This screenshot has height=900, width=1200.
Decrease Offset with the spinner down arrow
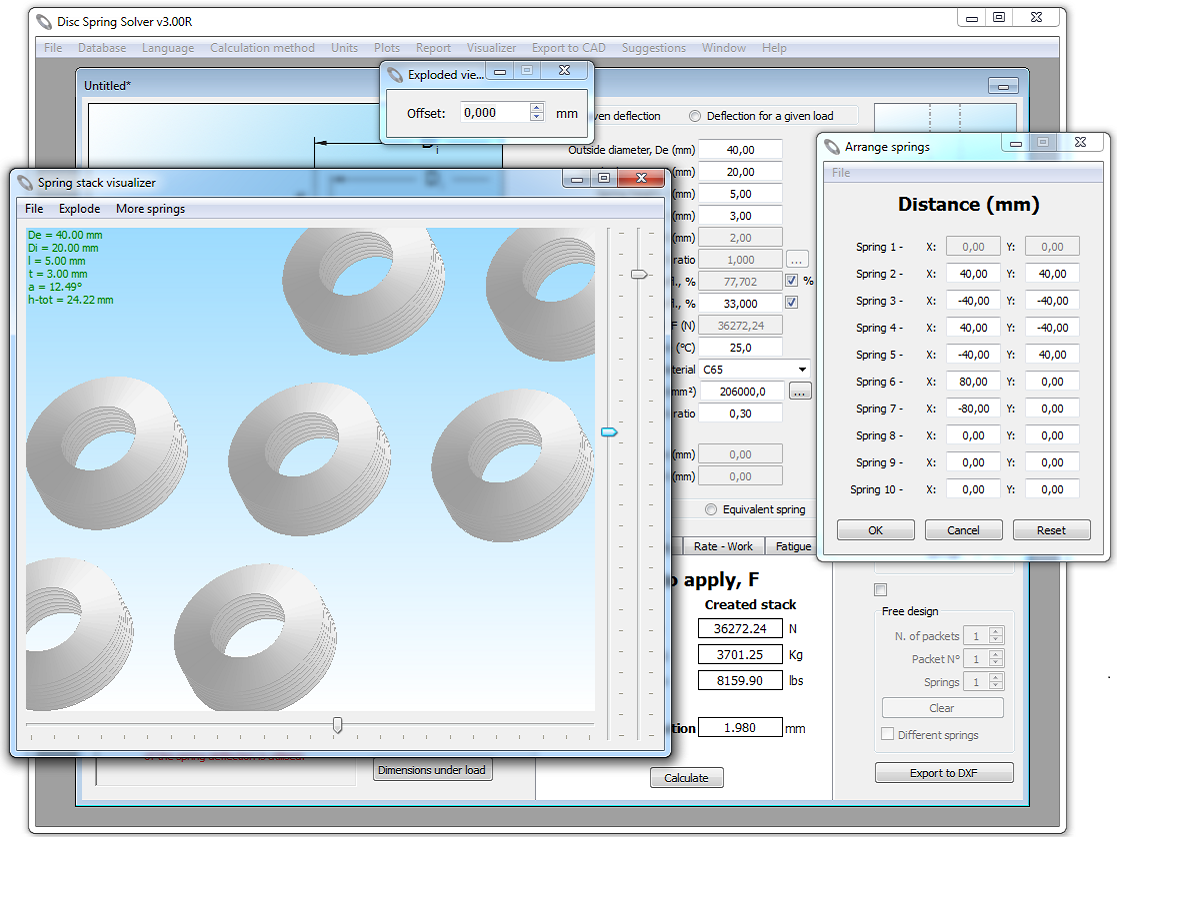point(537,117)
